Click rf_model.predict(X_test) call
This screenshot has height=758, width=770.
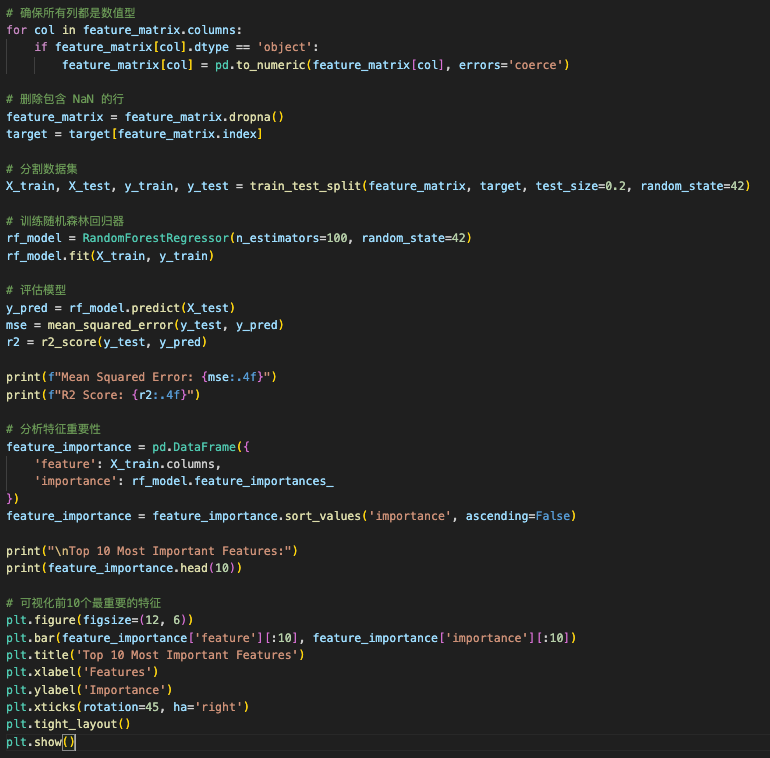tap(152, 308)
